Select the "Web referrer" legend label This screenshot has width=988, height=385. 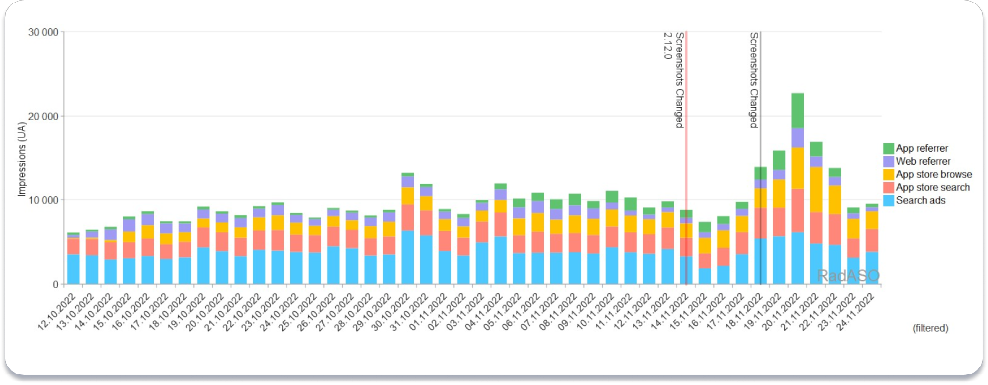[922, 161]
